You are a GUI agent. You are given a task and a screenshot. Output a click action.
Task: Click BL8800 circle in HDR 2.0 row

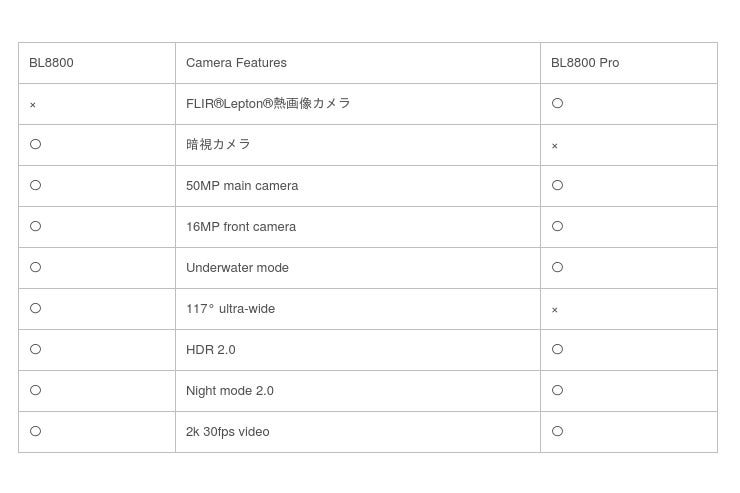[35, 349]
